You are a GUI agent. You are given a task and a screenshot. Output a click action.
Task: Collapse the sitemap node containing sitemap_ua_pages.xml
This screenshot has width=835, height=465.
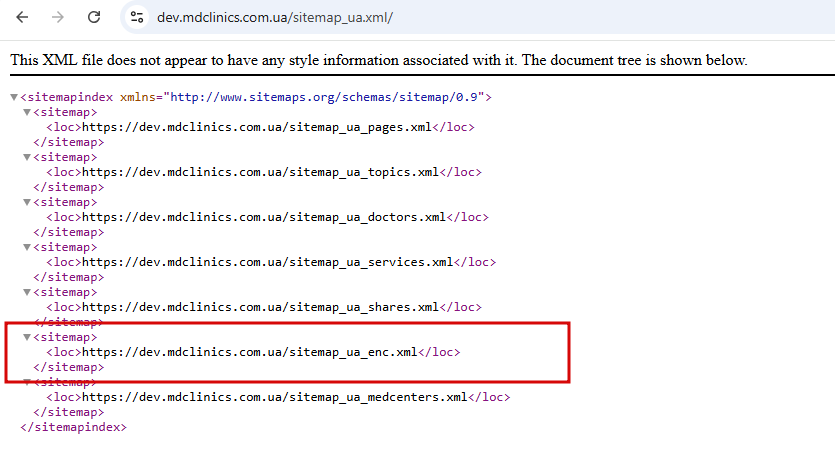(x=27, y=112)
